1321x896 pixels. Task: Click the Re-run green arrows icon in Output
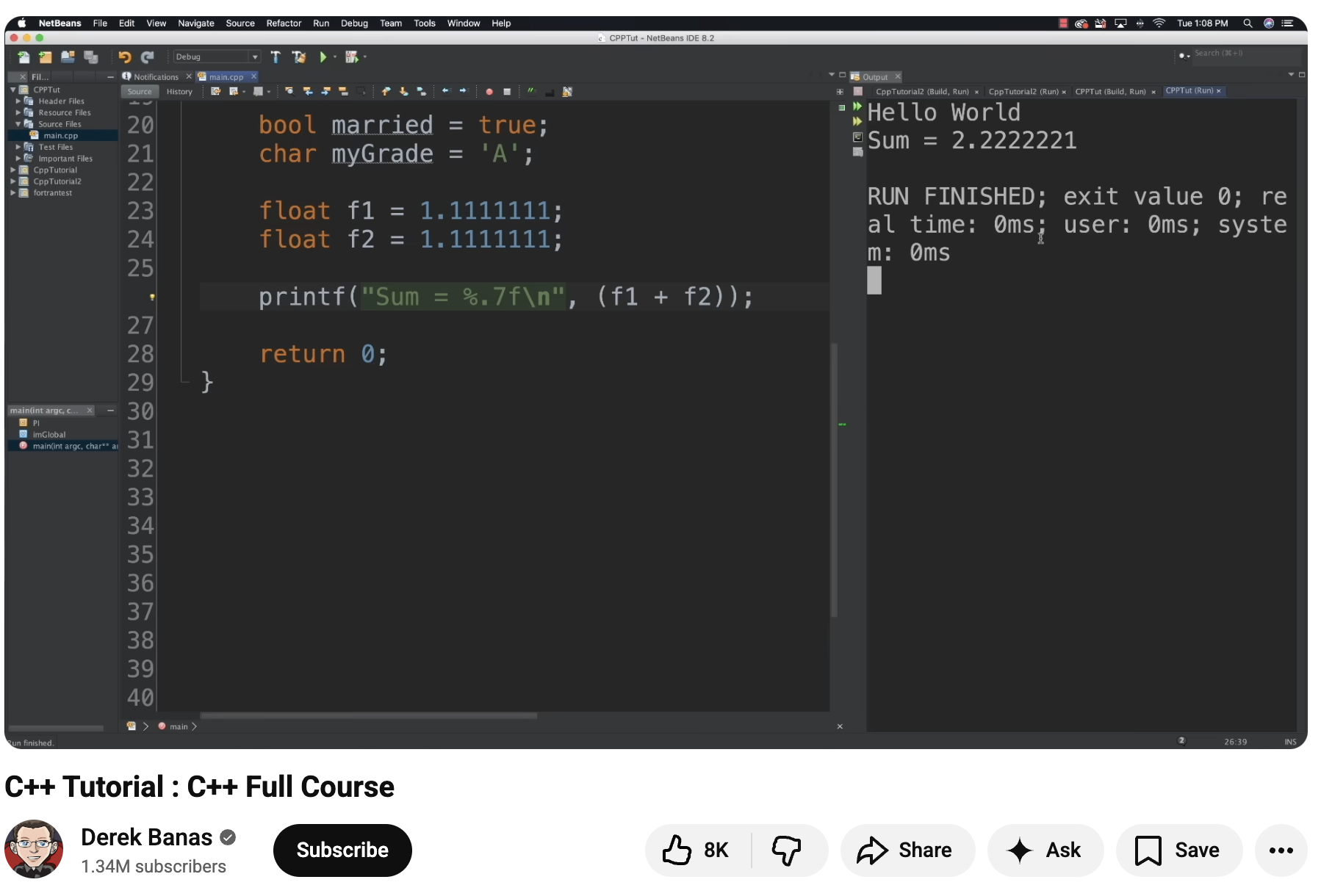point(857,106)
